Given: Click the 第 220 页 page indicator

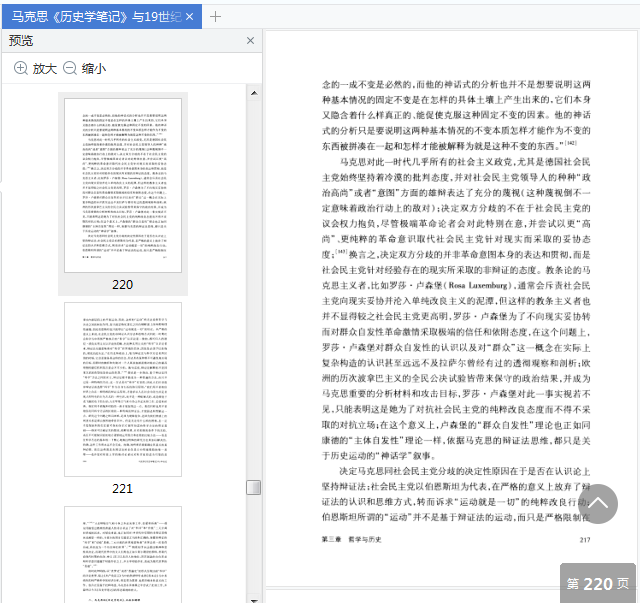Looking at the screenshot, I should tap(598, 583).
